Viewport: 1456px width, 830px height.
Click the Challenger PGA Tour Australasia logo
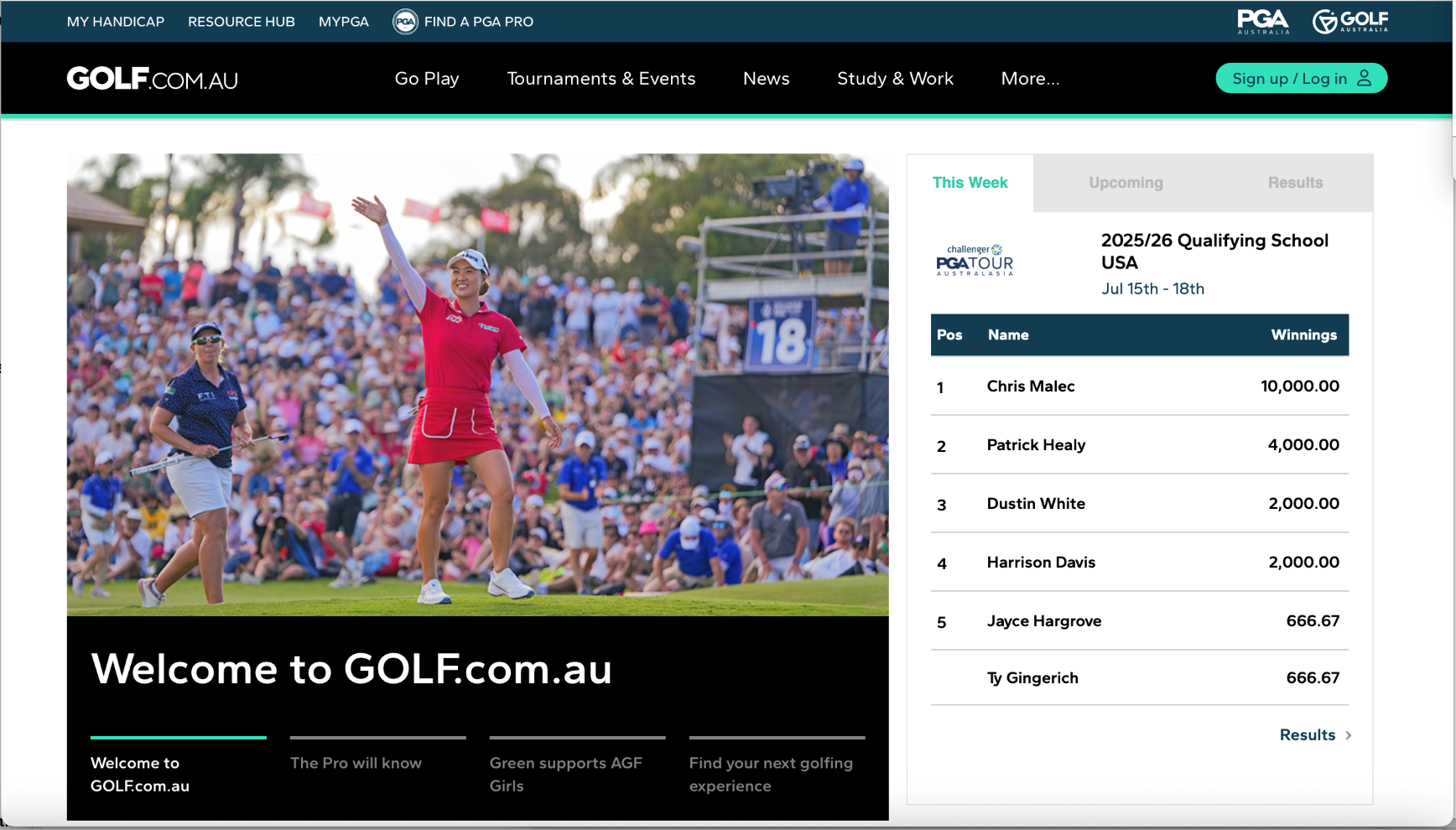click(974, 261)
